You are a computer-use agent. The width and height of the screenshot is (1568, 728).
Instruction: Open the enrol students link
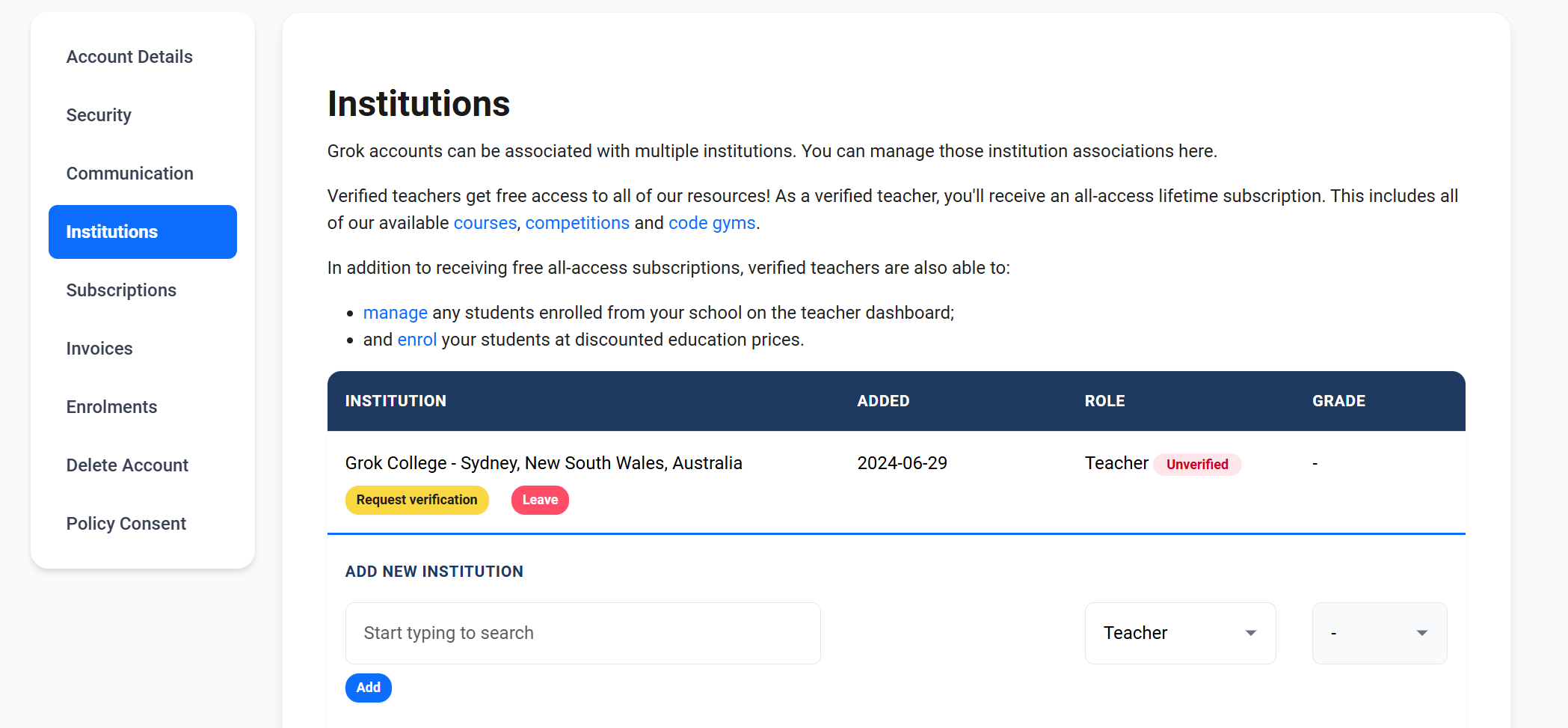pyautogui.click(x=417, y=340)
